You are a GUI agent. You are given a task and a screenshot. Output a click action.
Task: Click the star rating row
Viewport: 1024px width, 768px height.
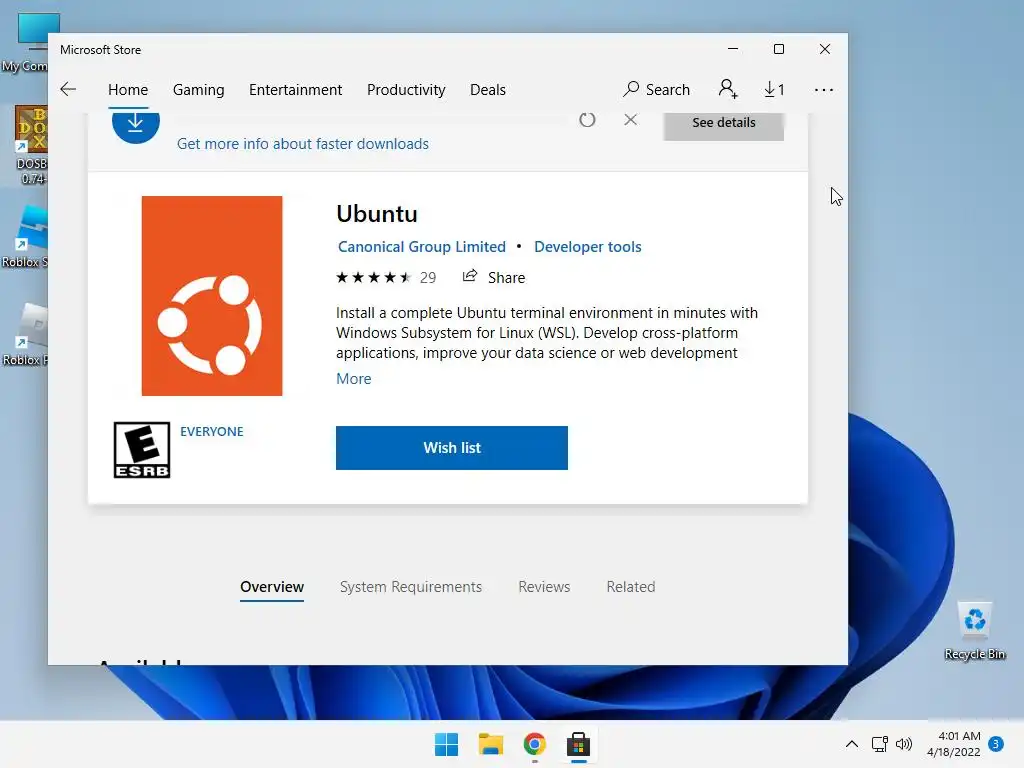click(374, 278)
